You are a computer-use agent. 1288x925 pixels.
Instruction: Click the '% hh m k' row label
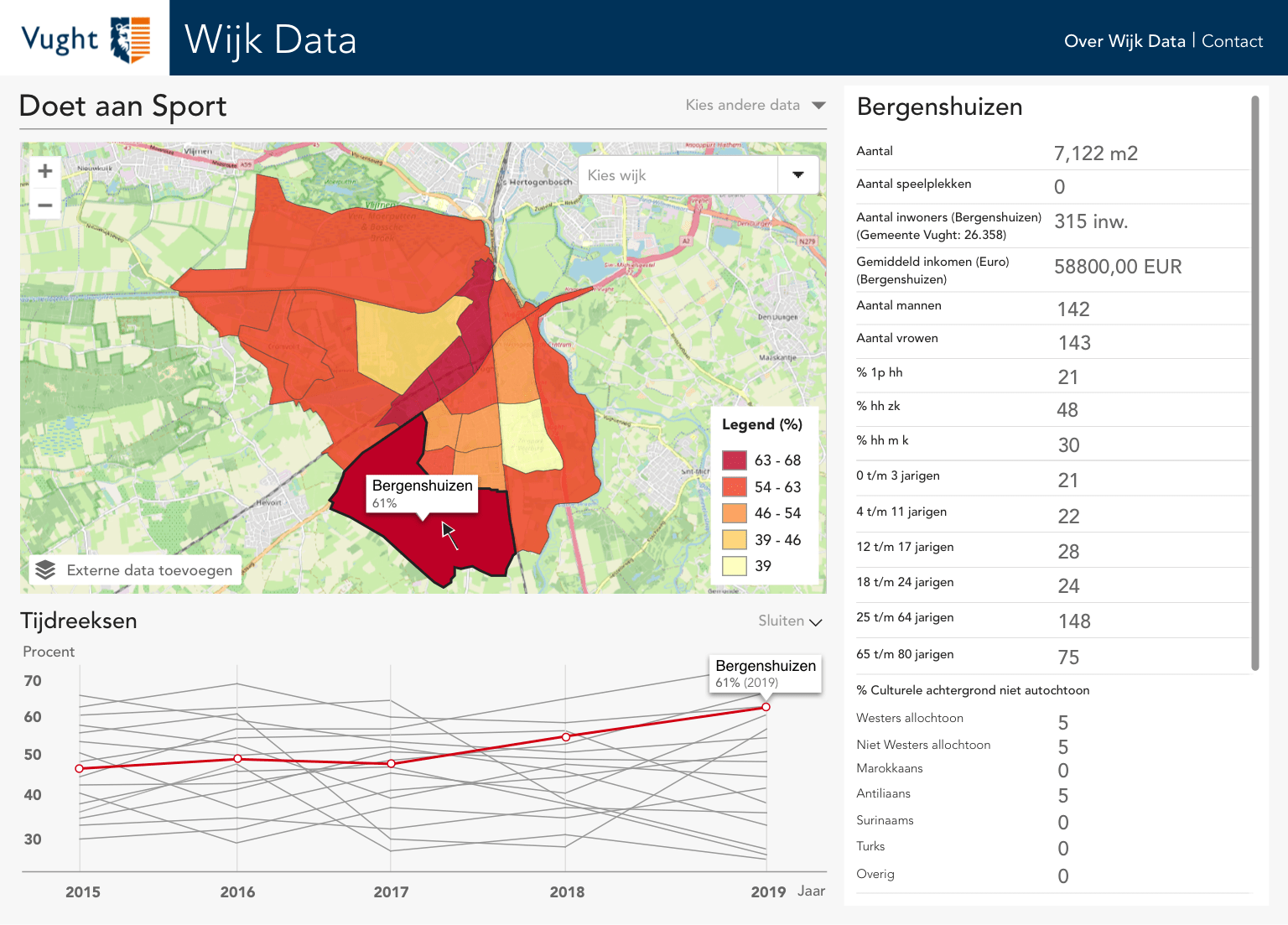click(x=882, y=440)
